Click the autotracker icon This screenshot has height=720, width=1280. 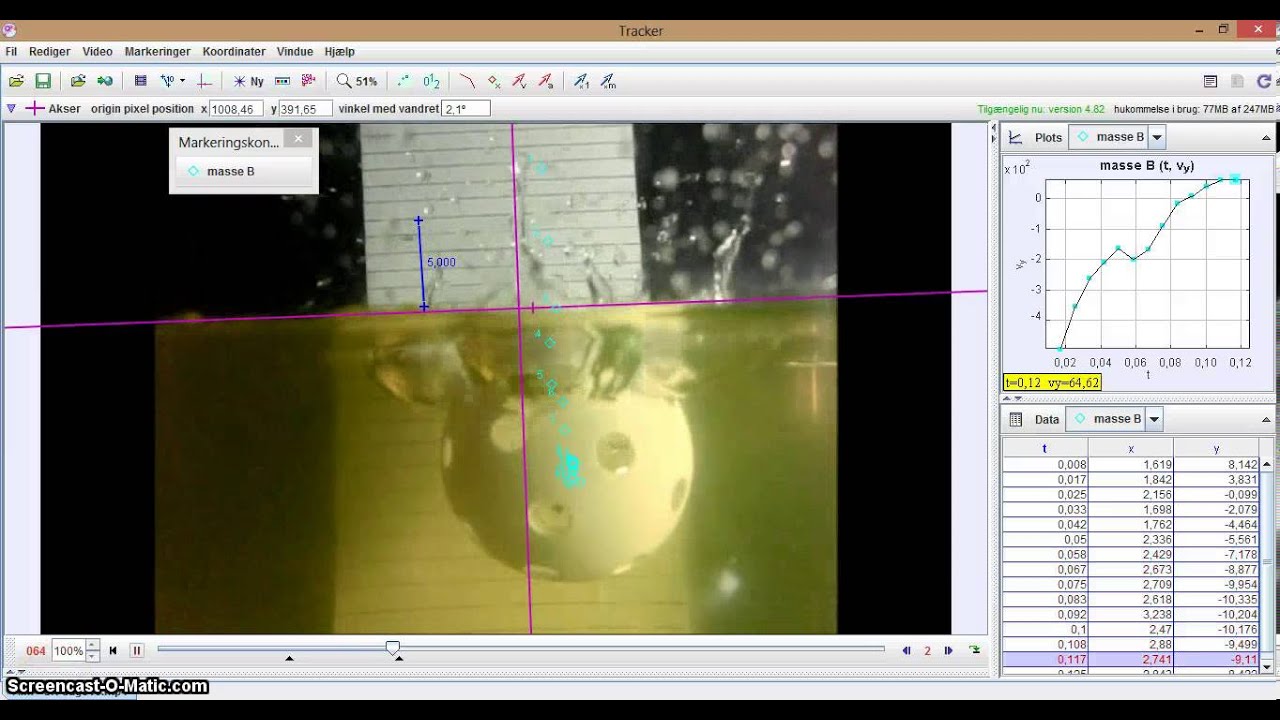click(308, 81)
